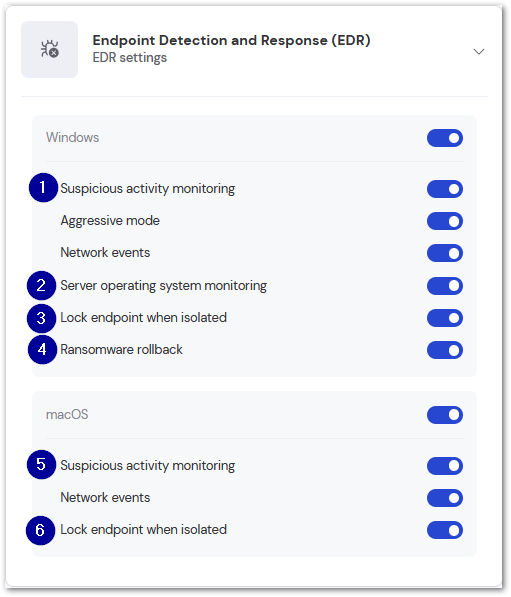The image size is (511, 597).
Task: Disable Windows Network events switch
Action: click(445, 253)
